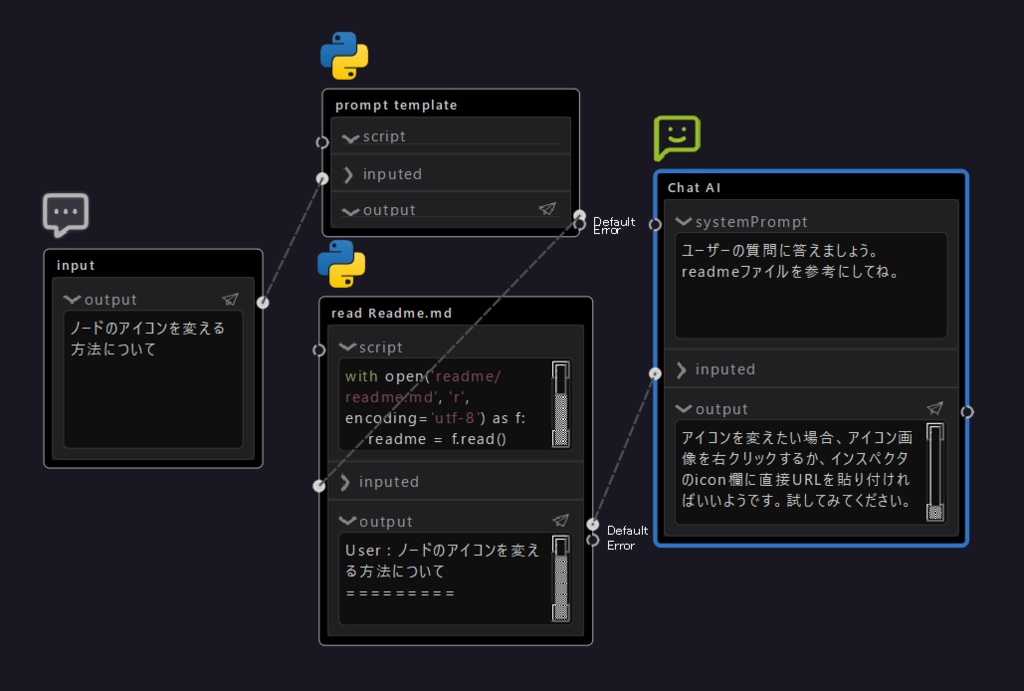Click the send icon on Chat AI output

(x=935, y=407)
